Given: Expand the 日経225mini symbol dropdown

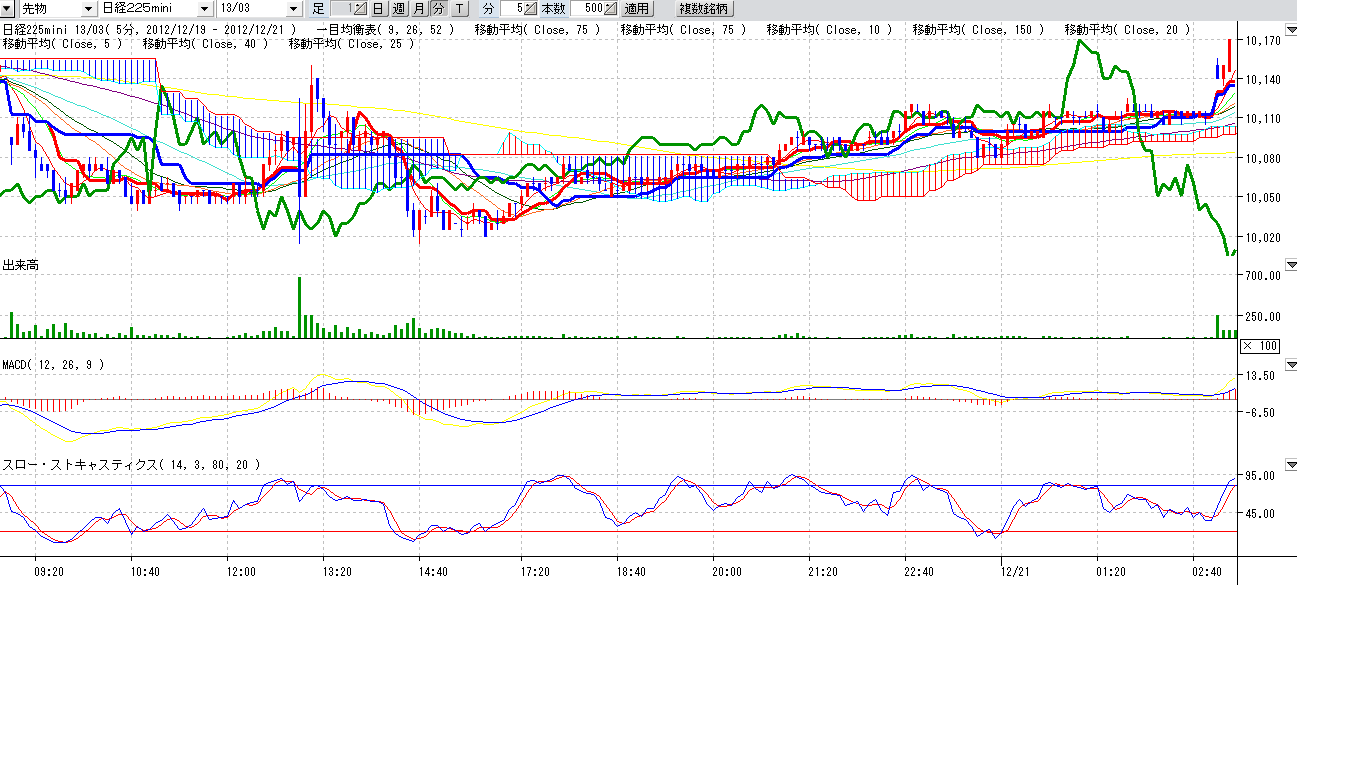Looking at the screenshot, I should point(205,9).
